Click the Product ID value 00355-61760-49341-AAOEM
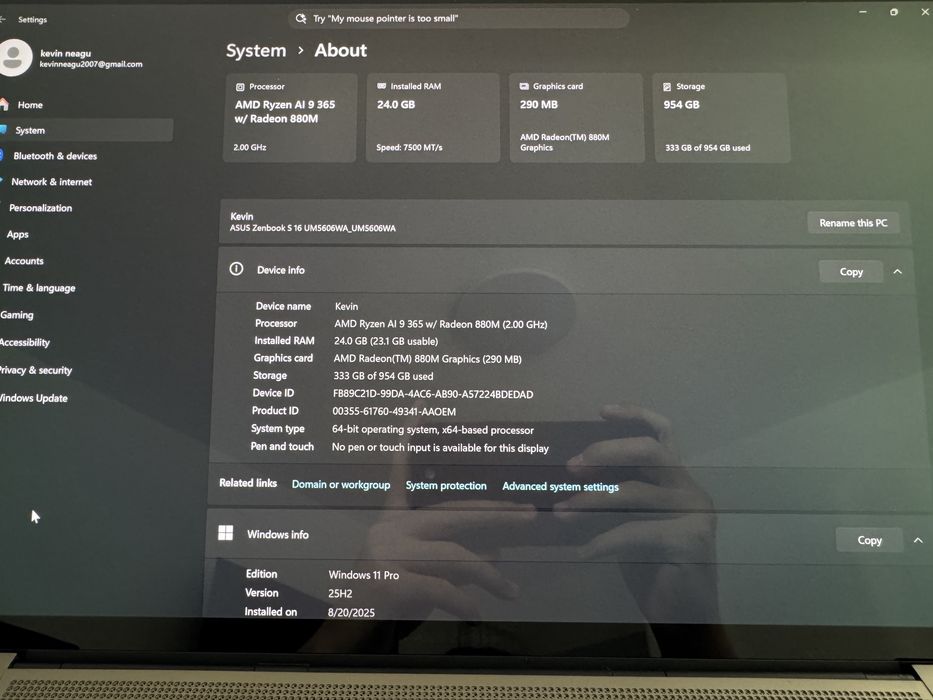 click(394, 411)
